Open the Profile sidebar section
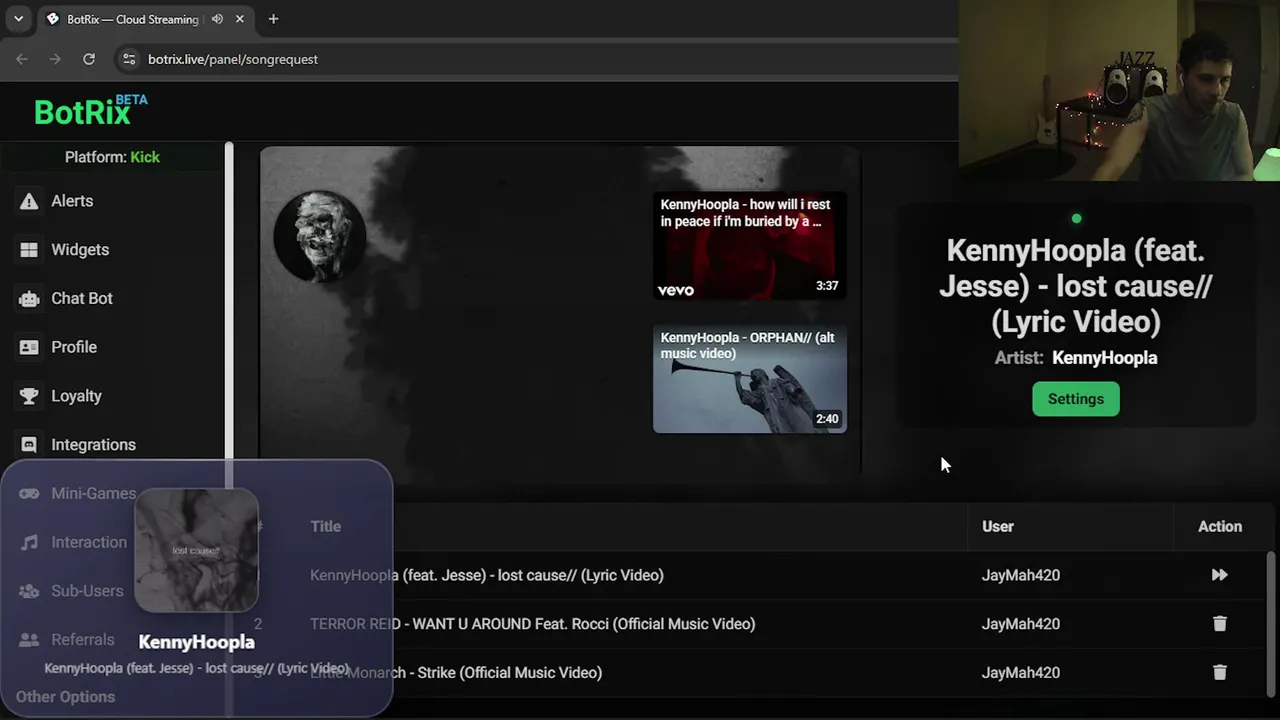Screen dimensions: 1280x720 click(x=74, y=347)
